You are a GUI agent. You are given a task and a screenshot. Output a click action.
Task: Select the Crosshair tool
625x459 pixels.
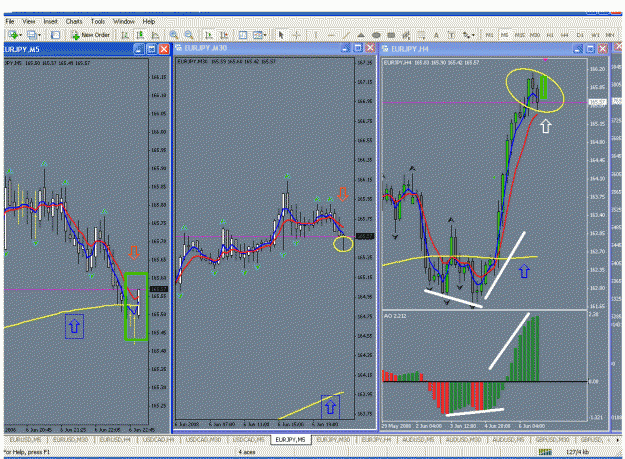tap(297, 35)
